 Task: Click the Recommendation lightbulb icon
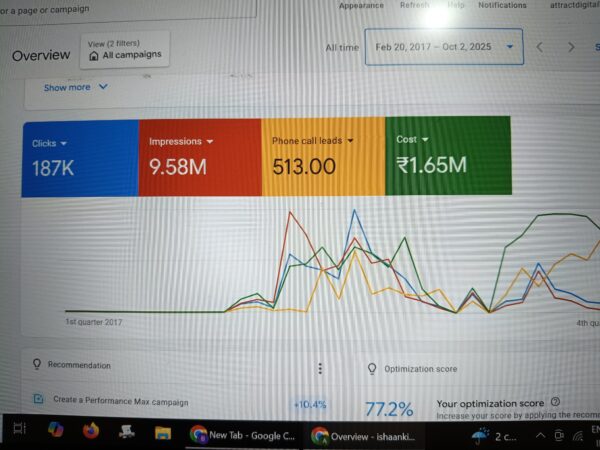tap(37, 365)
